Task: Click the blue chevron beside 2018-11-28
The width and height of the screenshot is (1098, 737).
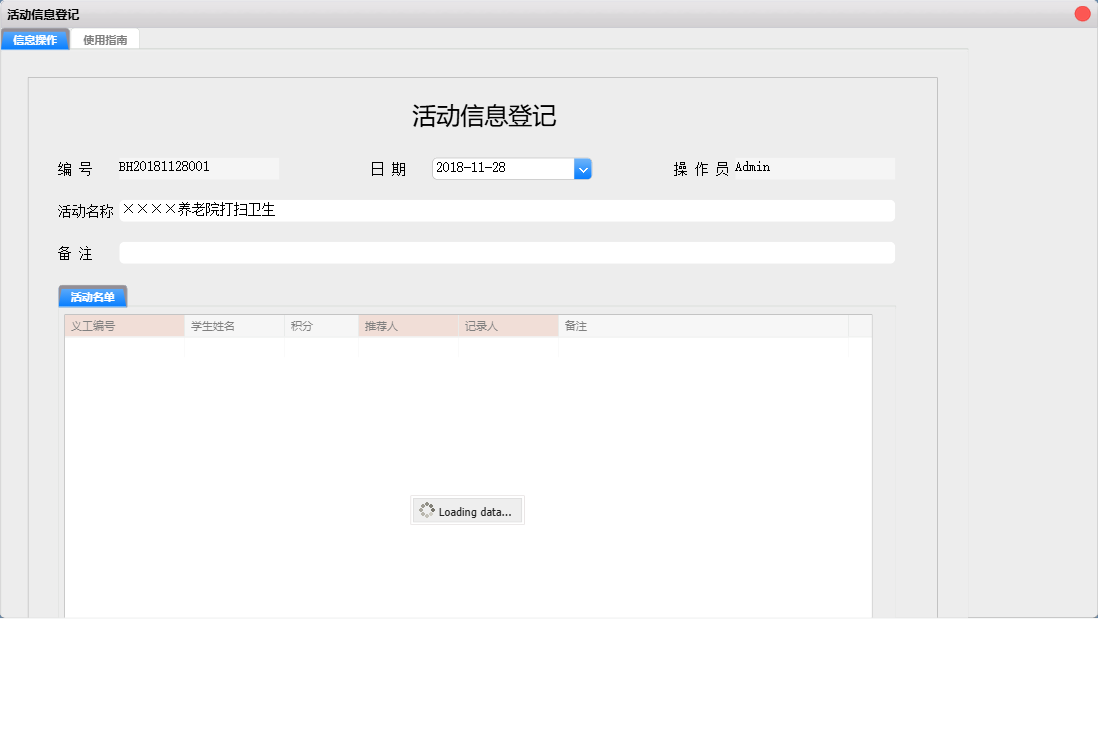Action: [583, 168]
